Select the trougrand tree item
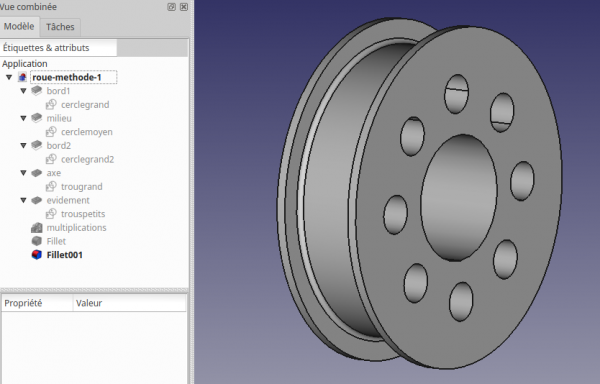The height and width of the screenshot is (384, 600). point(82,187)
